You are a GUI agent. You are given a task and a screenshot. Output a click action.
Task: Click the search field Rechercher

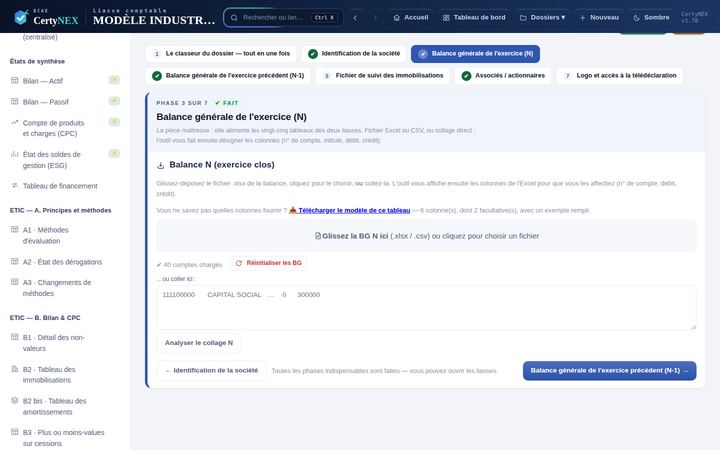[283, 17]
